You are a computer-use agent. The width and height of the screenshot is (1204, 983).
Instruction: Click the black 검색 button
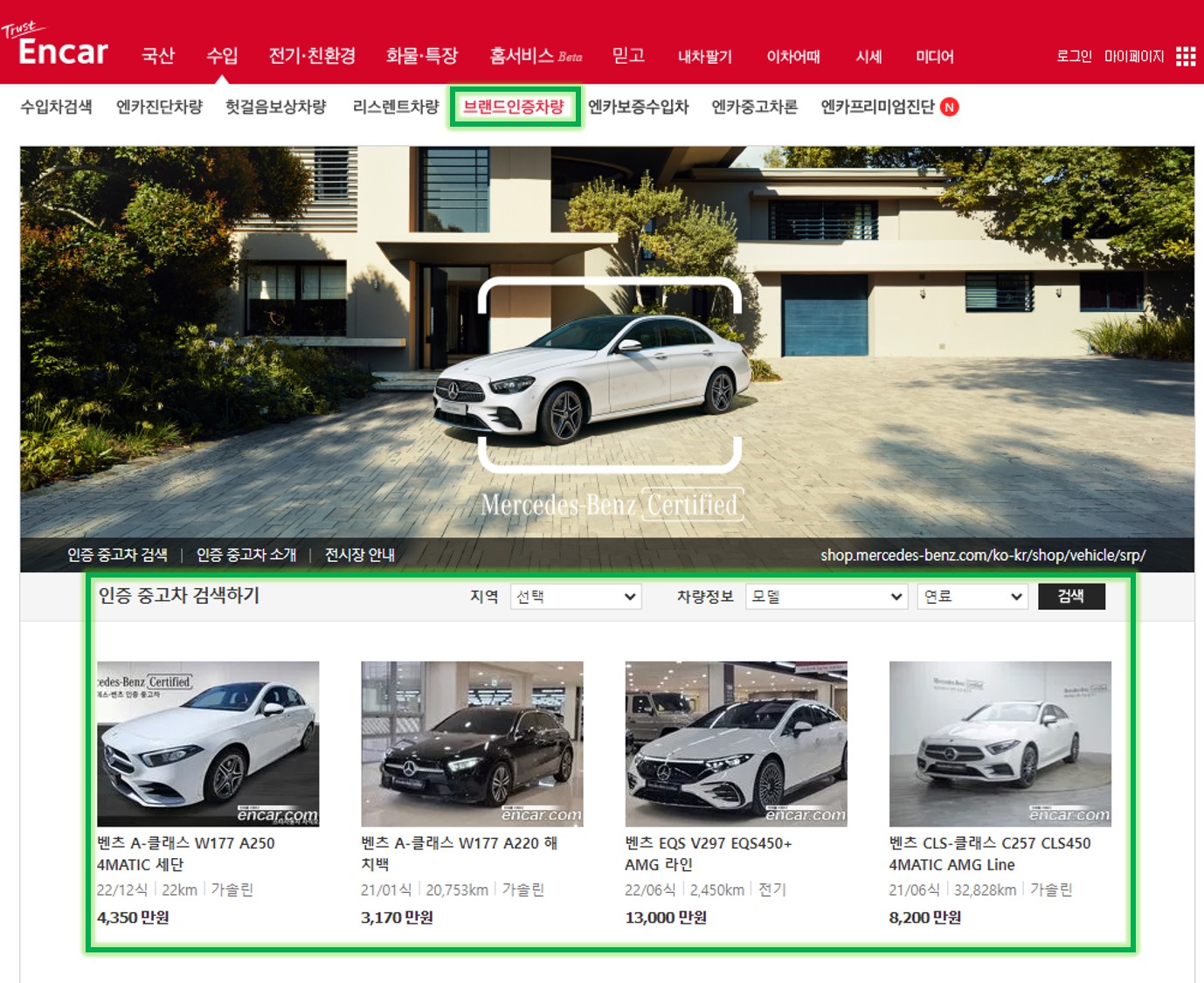click(x=1071, y=596)
